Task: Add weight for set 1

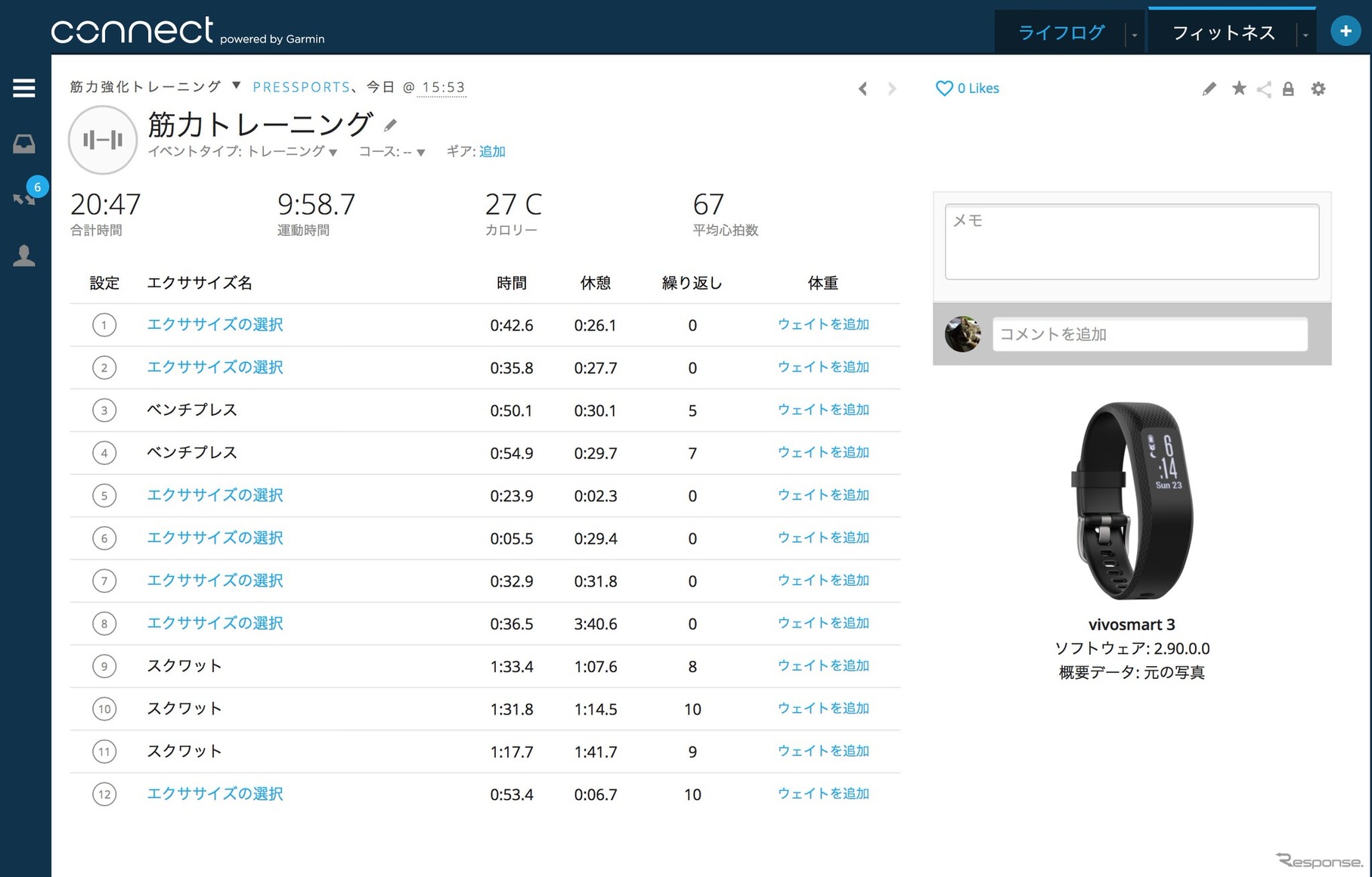Action: [823, 324]
